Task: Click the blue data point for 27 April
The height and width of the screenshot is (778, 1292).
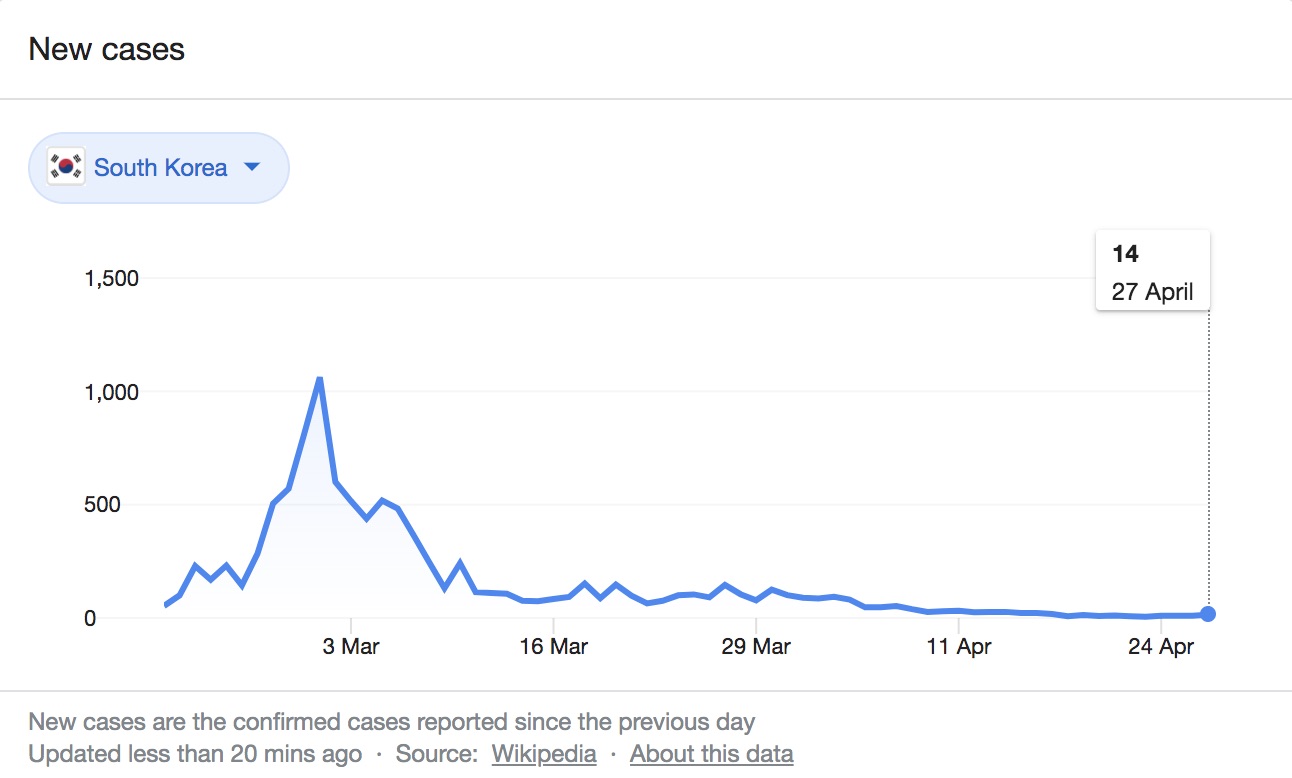Action: click(x=1208, y=614)
